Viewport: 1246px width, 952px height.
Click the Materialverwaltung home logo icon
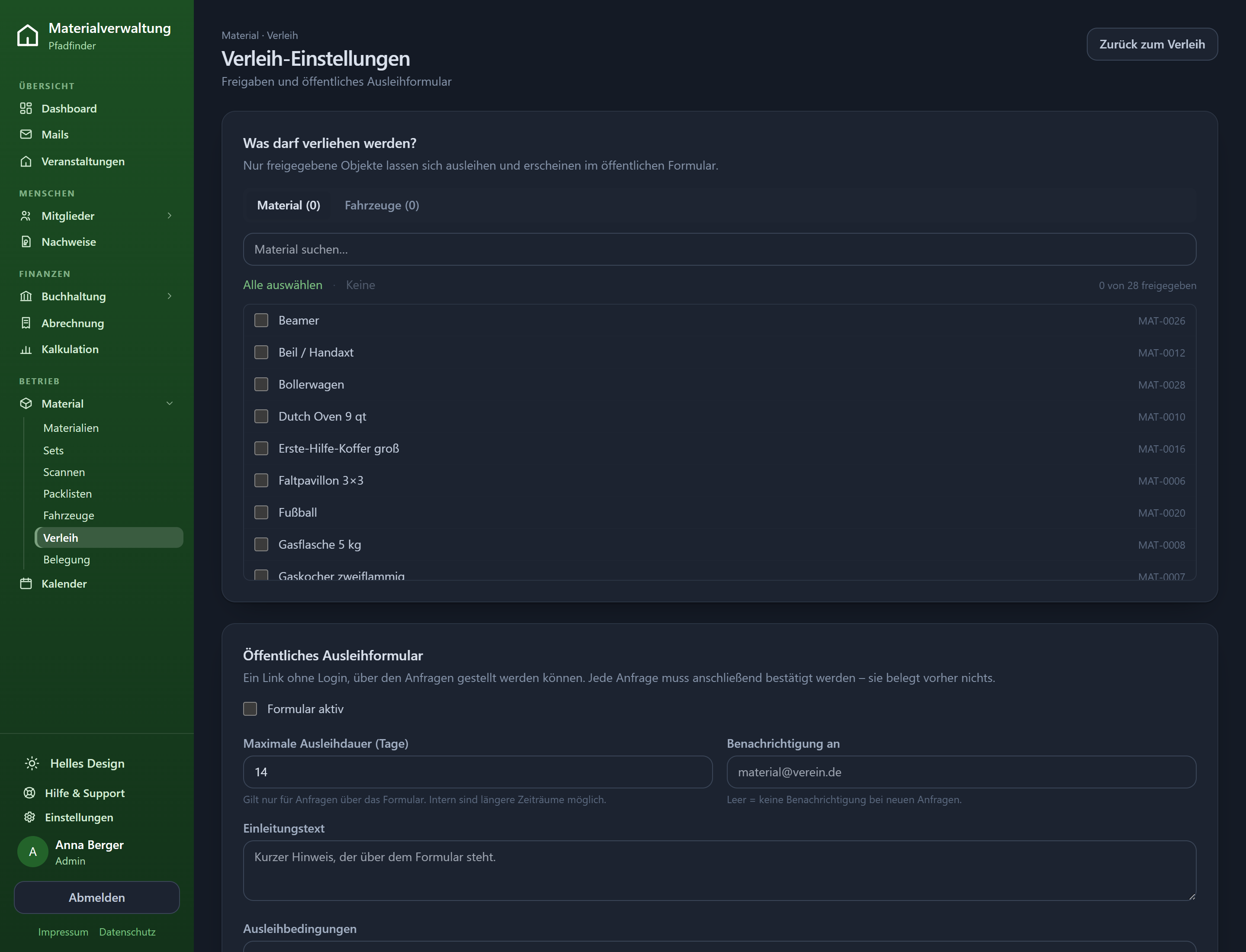click(28, 35)
